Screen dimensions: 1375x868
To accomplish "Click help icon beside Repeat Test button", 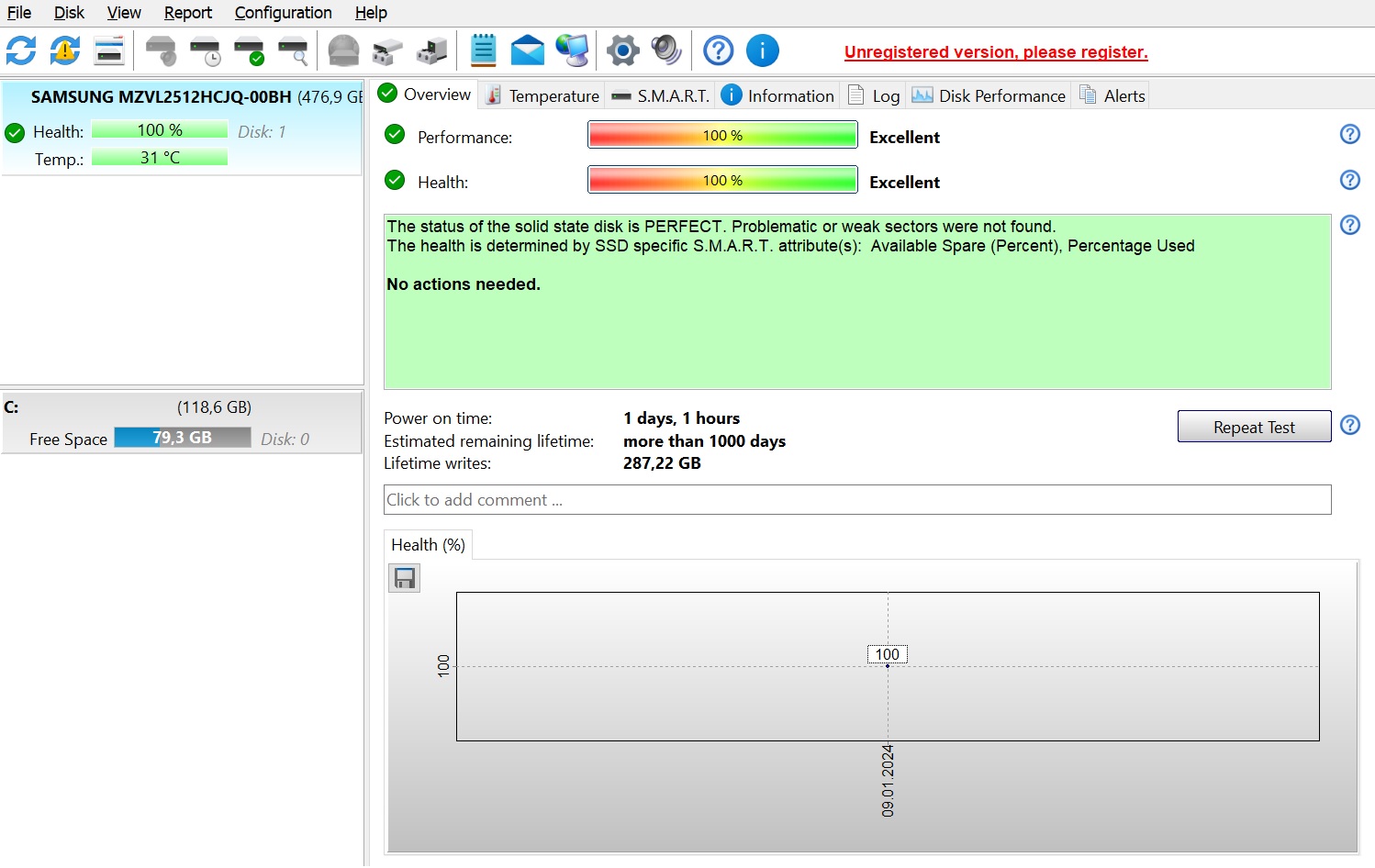I will pos(1349,425).
